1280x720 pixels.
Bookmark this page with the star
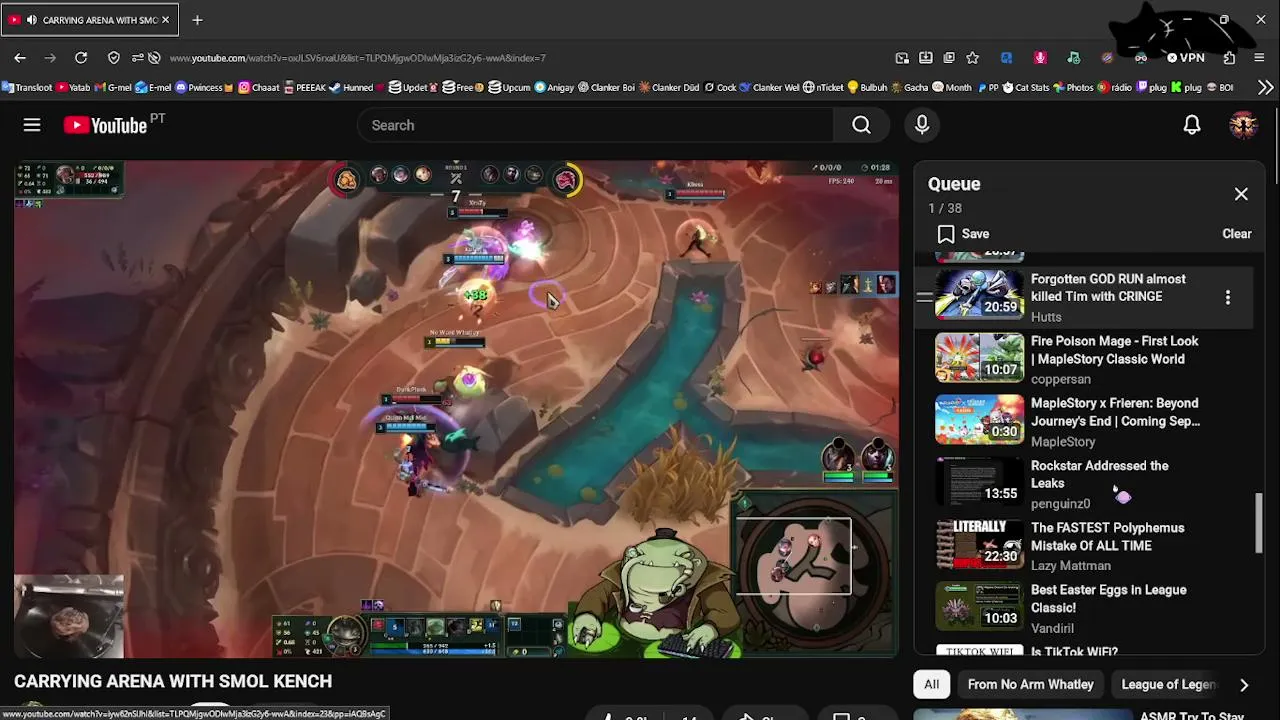tap(972, 58)
